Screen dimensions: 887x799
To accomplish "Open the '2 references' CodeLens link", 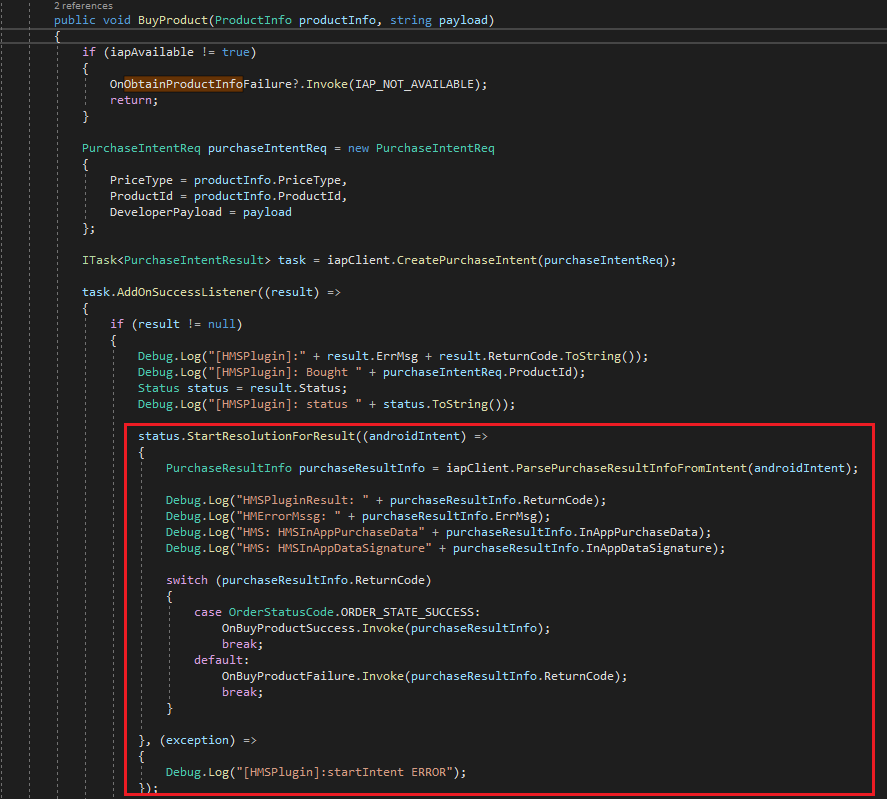I will 83,6.
